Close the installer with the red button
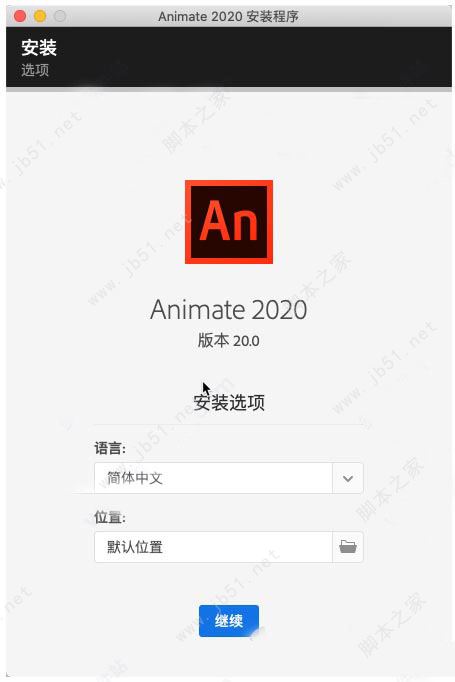Screen dimensions: 455x682 point(20,17)
